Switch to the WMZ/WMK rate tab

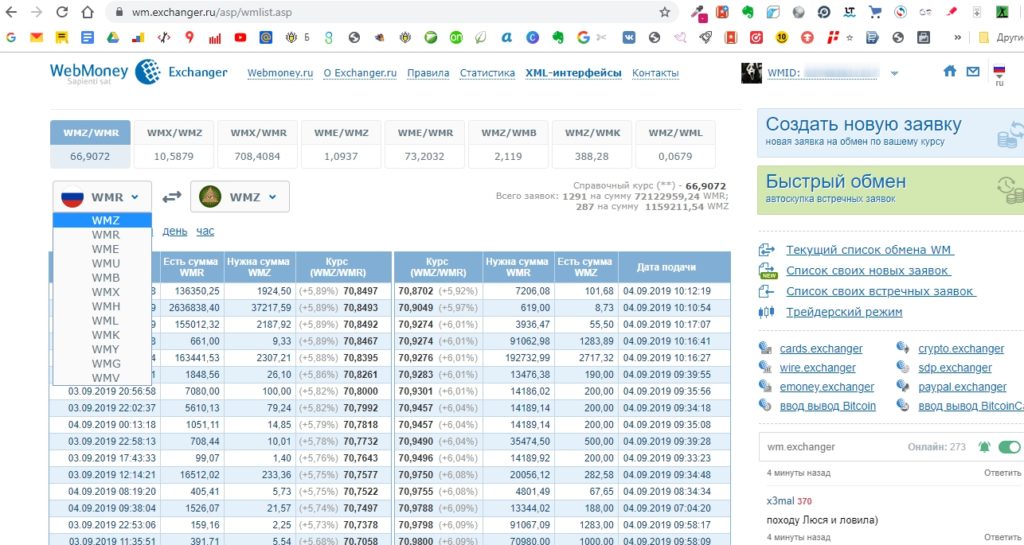[x=592, y=144]
